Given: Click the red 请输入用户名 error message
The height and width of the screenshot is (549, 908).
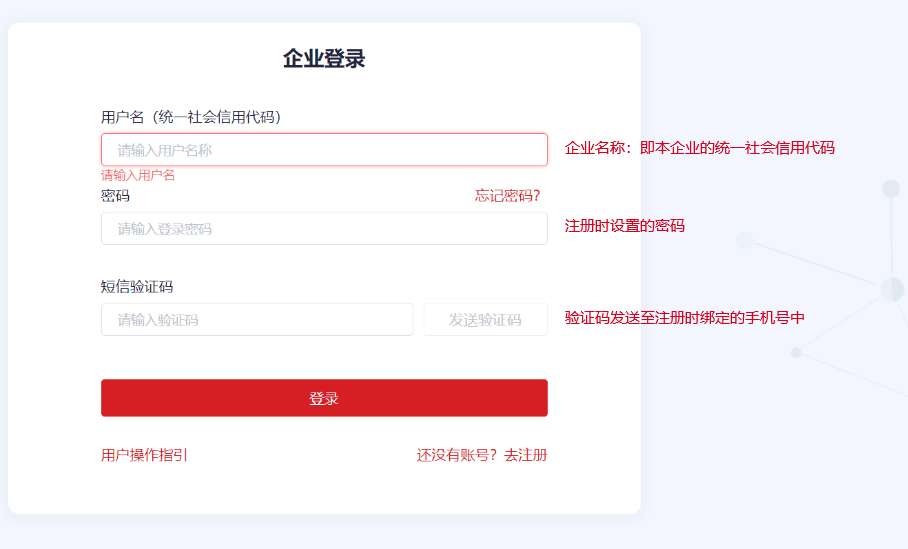Looking at the screenshot, I should (x=138, y=175).
